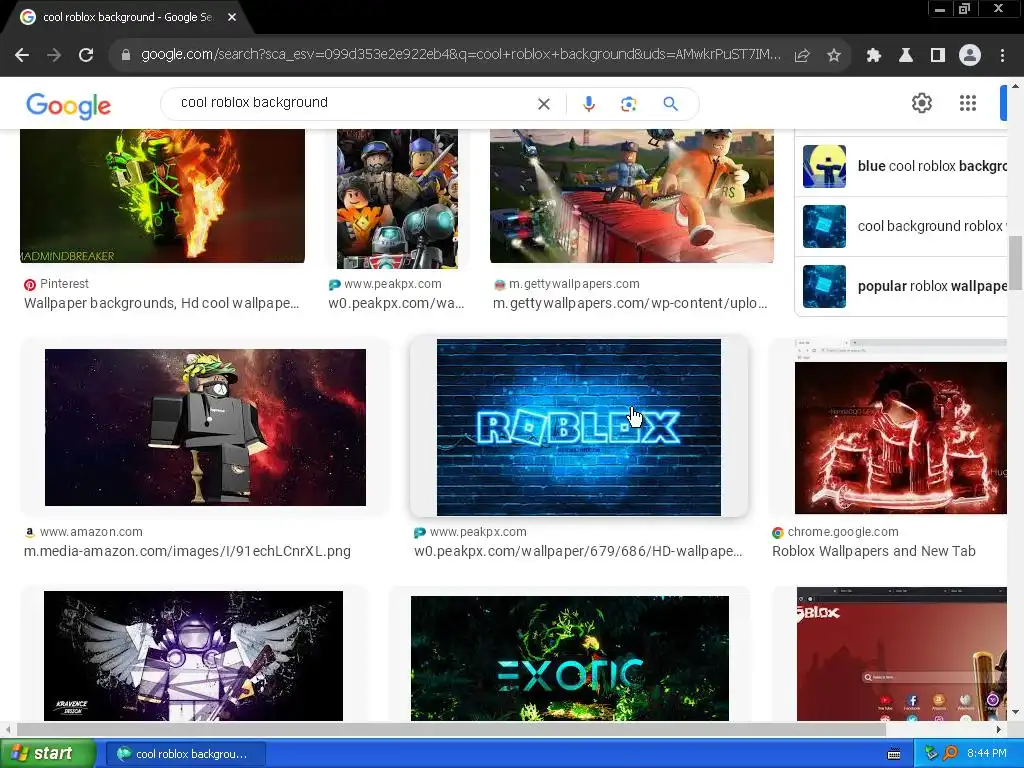This screenshot has width=1024, height=768.
Task: Bookmark this page with star icon
Action: tap(834, 56)
